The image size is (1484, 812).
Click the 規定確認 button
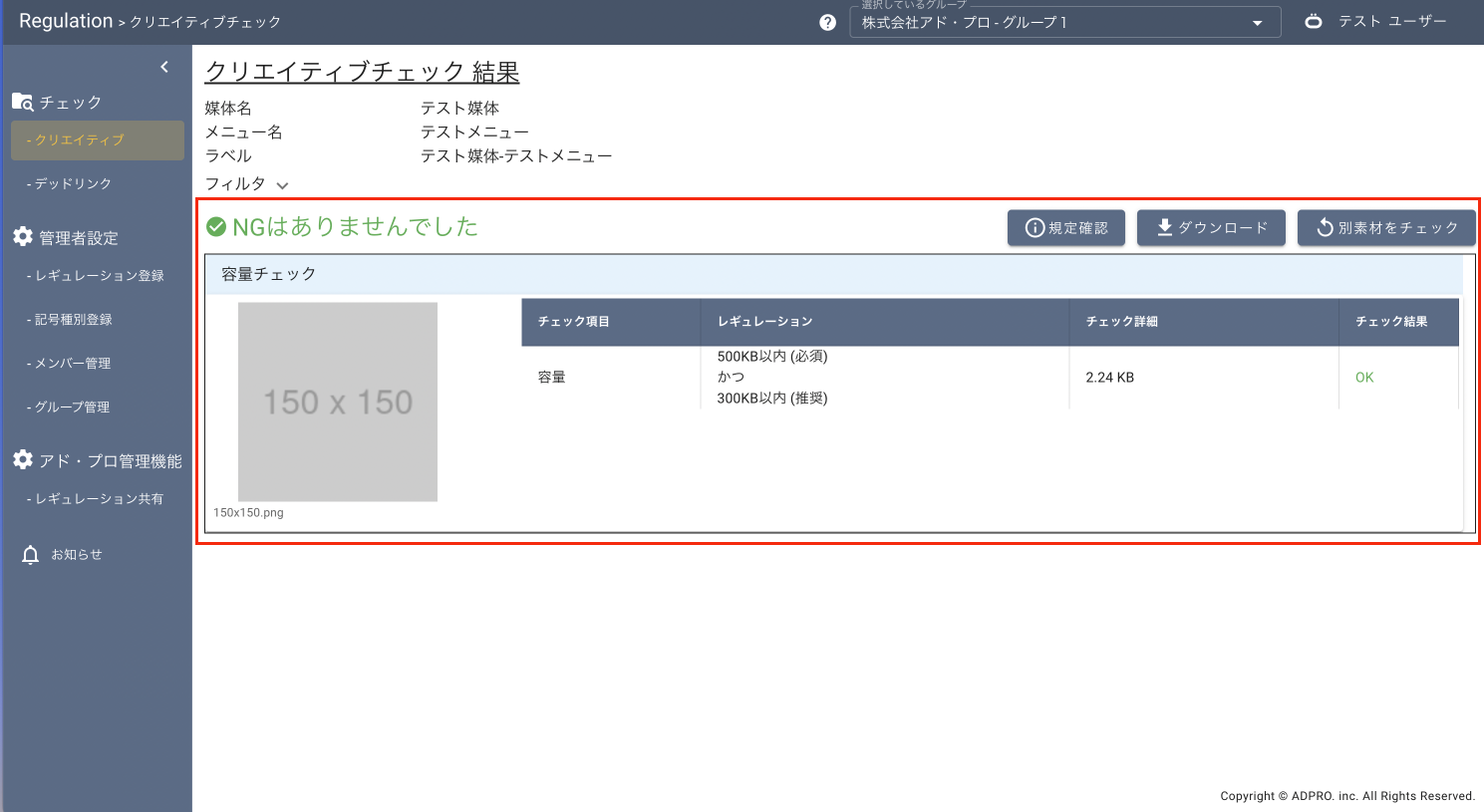[x=1066, y=227]
